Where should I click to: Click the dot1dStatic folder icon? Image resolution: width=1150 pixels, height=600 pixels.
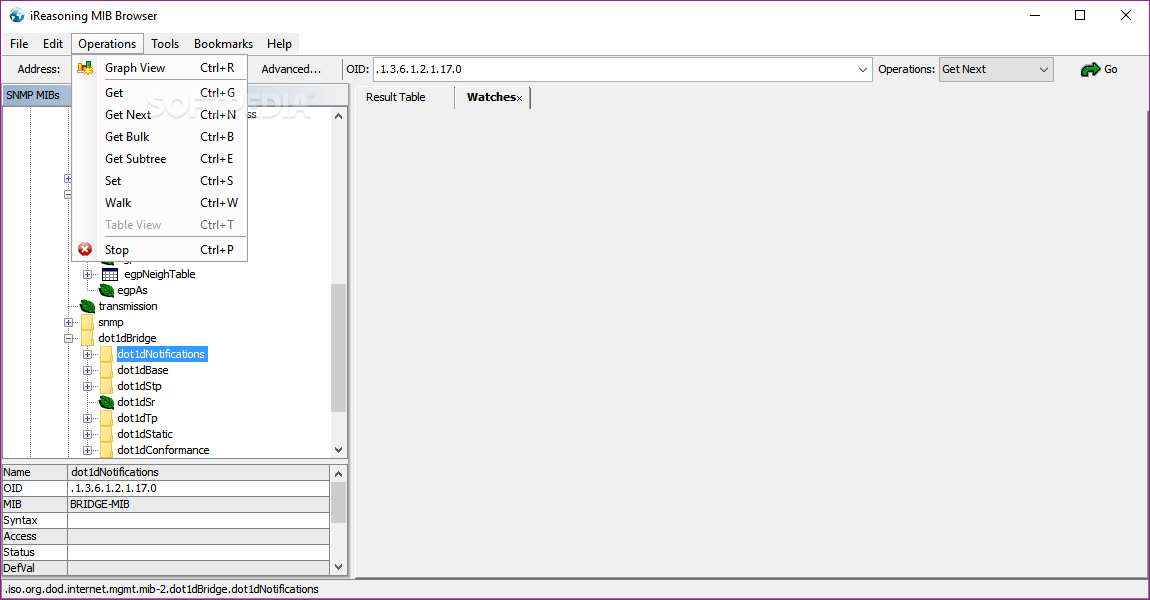107,434
